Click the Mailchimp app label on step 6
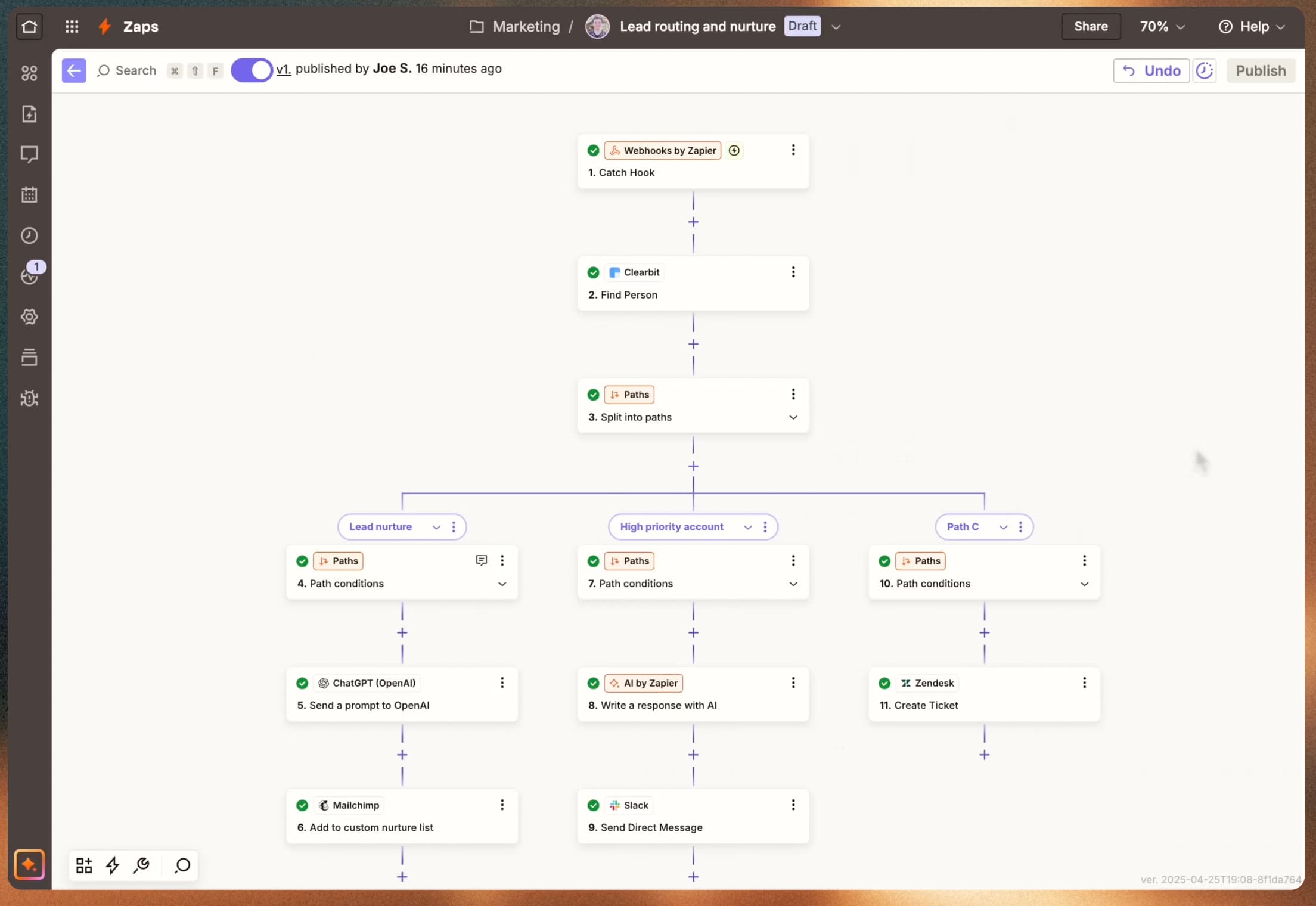Image resolution: width=1316 pixels, height=906 pixels. (349, 805)
